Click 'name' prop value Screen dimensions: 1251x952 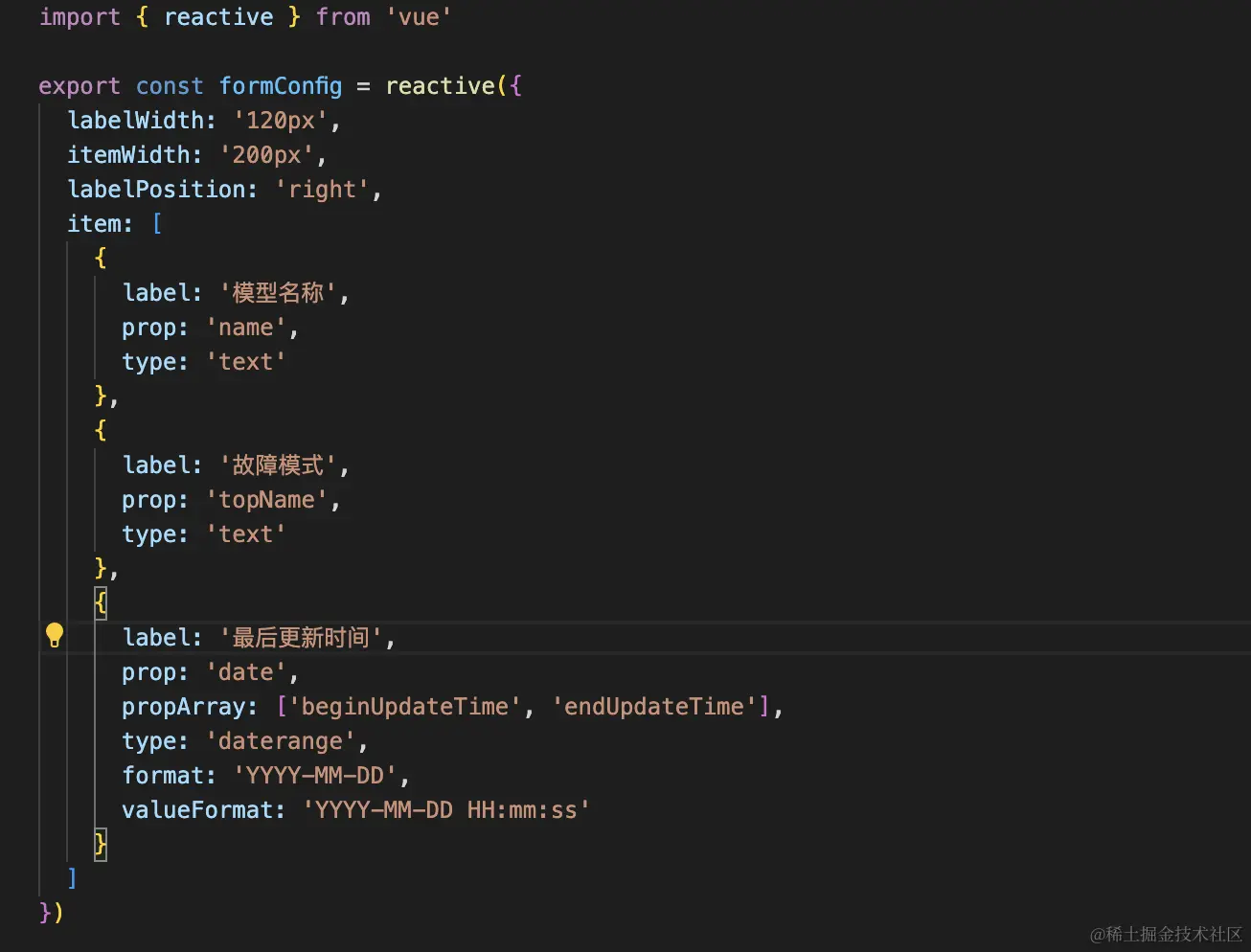coord(246,328)
